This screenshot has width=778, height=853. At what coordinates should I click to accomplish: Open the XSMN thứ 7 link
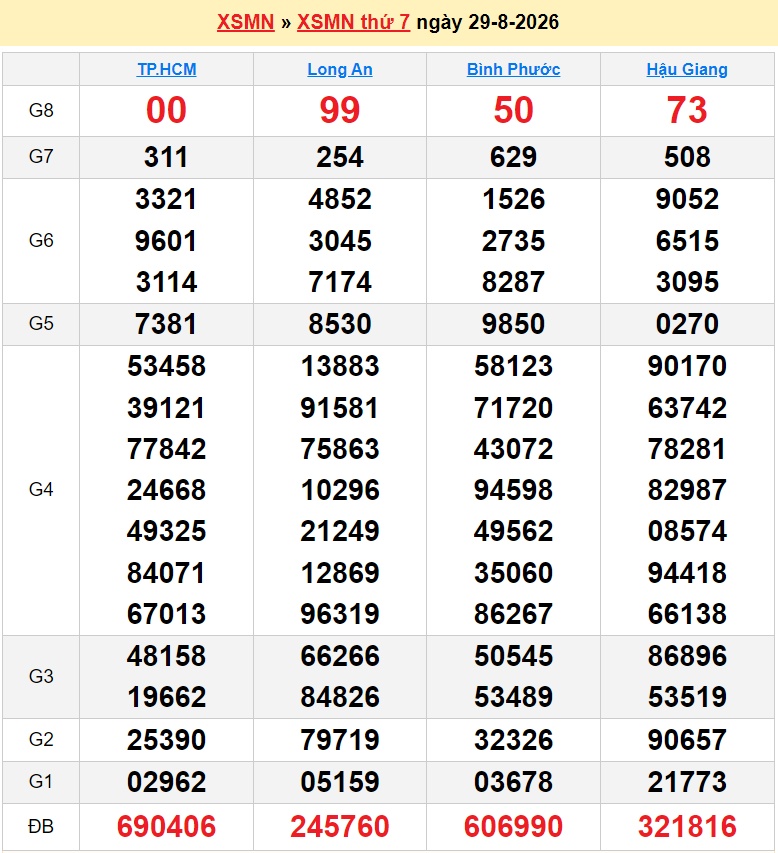(x=353, y=22)
